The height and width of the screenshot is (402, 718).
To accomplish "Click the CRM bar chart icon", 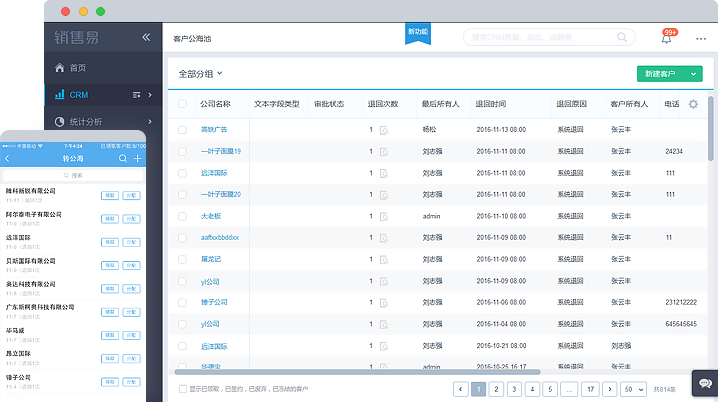I will click(60, 95).
